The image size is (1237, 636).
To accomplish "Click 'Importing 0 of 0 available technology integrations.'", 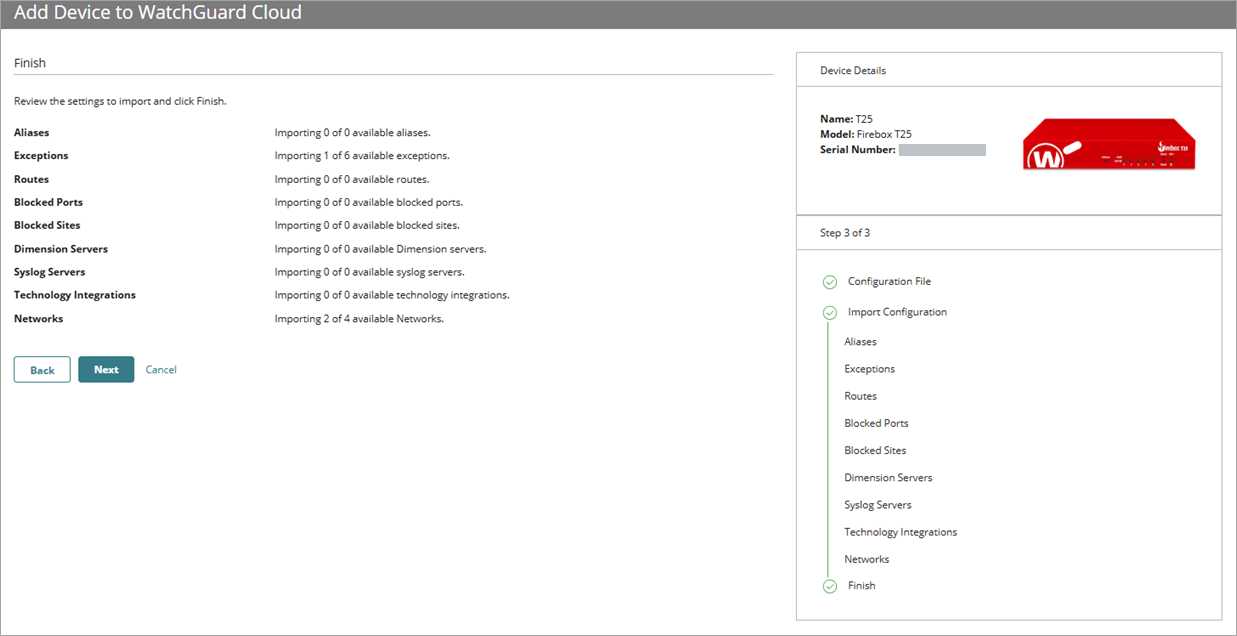I will [x=392, y=295].
